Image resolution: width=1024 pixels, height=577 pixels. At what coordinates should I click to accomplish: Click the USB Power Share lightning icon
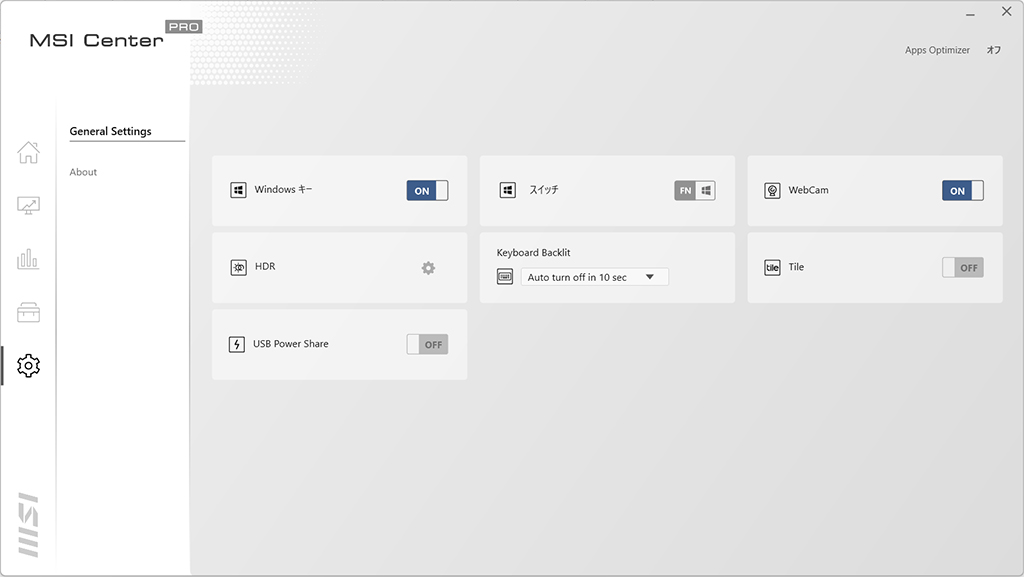click(236, 344)
